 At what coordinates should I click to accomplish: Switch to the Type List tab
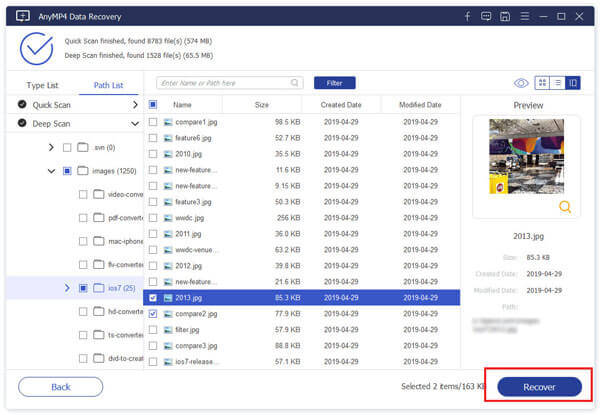[x=42, y=85]
